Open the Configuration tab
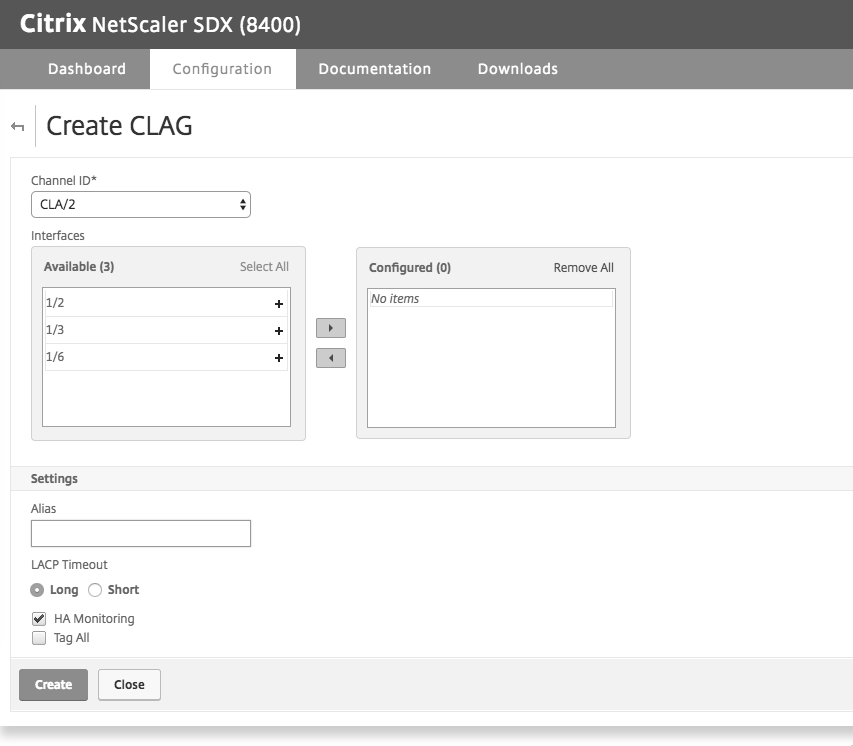The width and height of the screenshot is (853, 746). coord(222,69)
